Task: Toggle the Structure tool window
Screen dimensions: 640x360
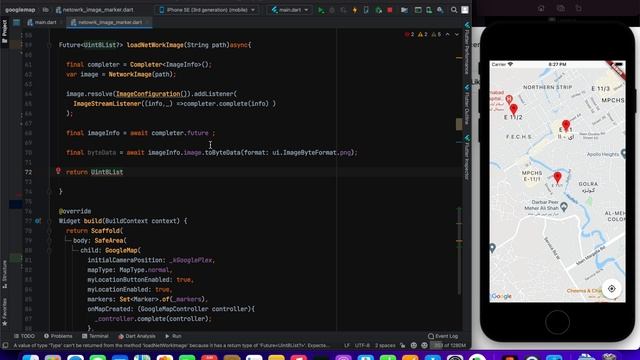Action: [4, 274]
